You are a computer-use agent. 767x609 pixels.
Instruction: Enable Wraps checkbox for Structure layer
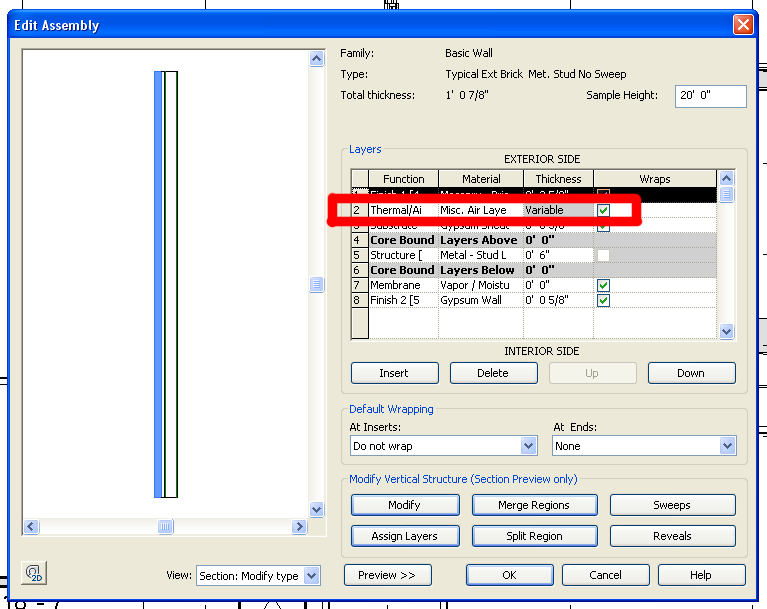tap(603, 256)
